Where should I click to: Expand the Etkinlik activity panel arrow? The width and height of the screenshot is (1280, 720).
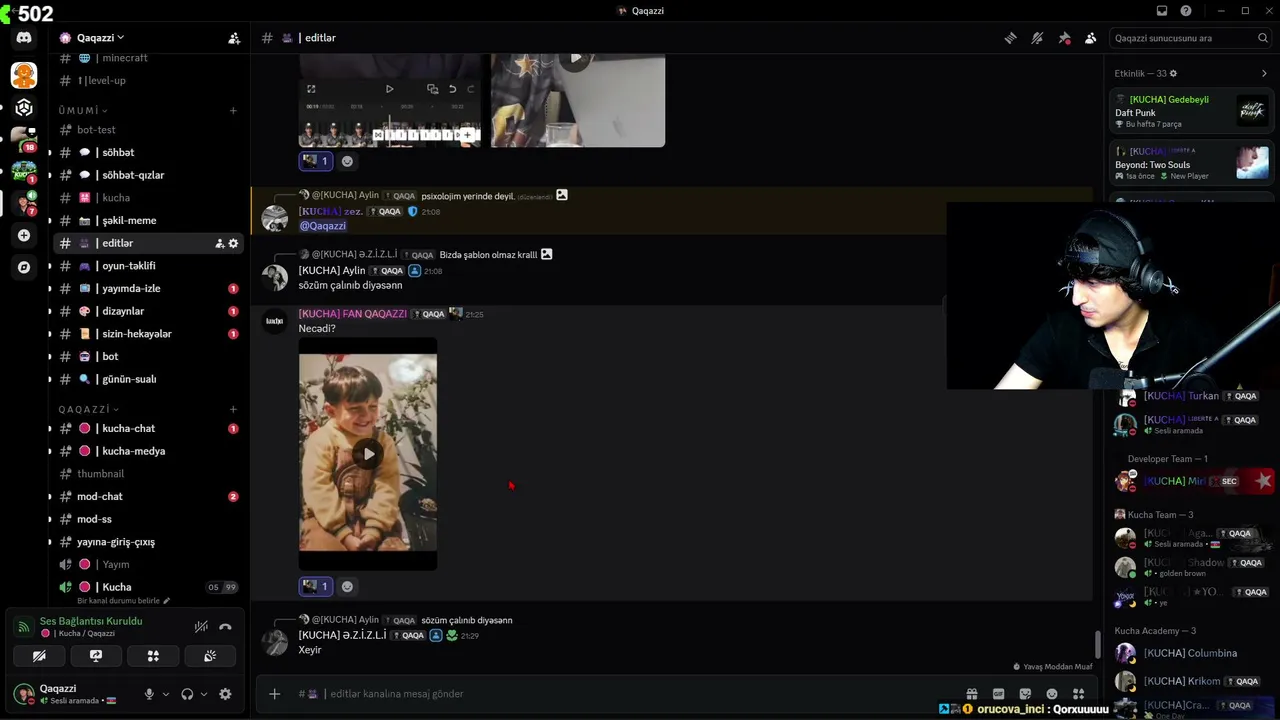coord(1264,73)
